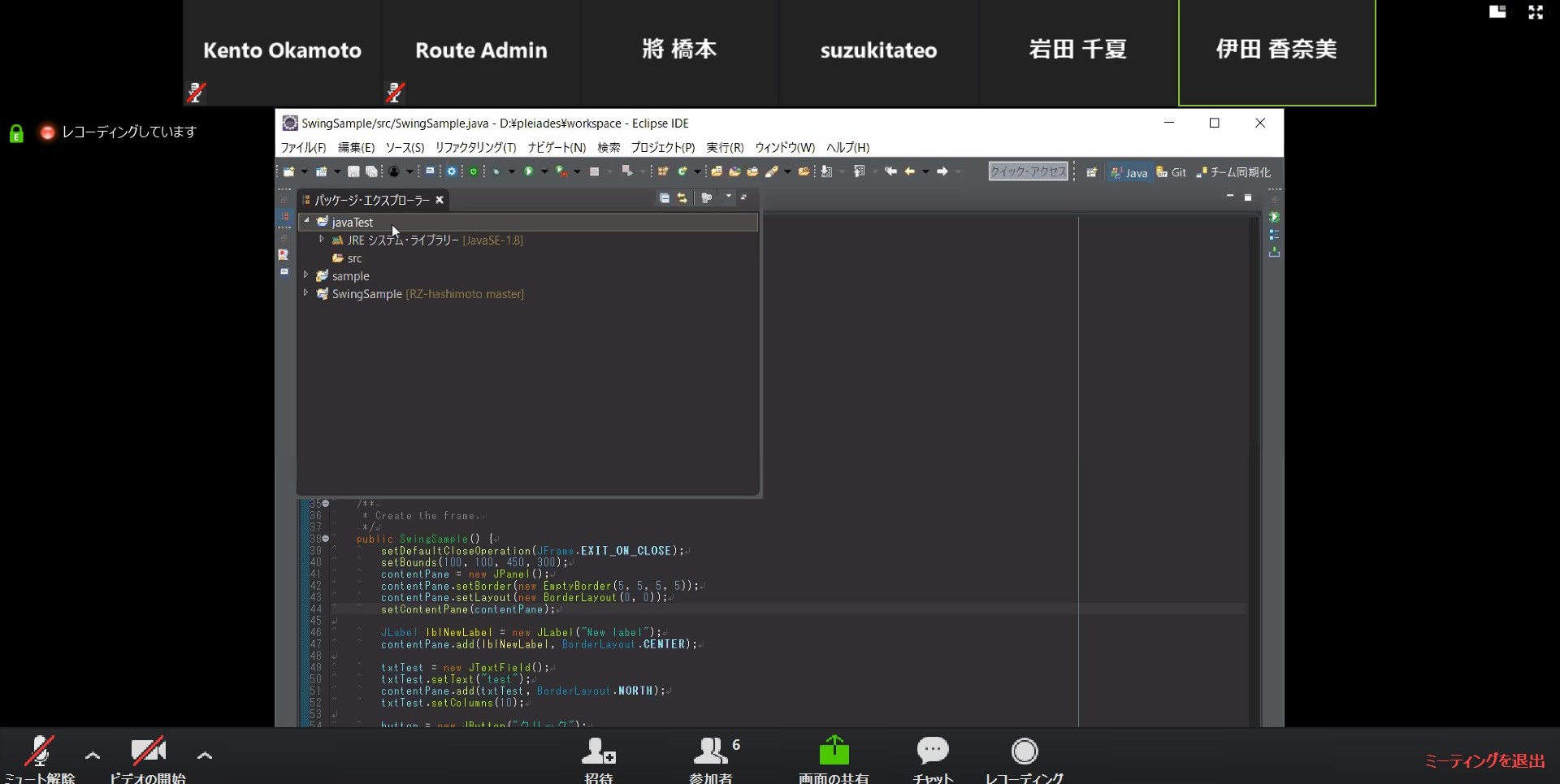The height and width of the screenshot is (784, 1560).
Task: Click the New Java Package icon
Action: coord(663,171)
